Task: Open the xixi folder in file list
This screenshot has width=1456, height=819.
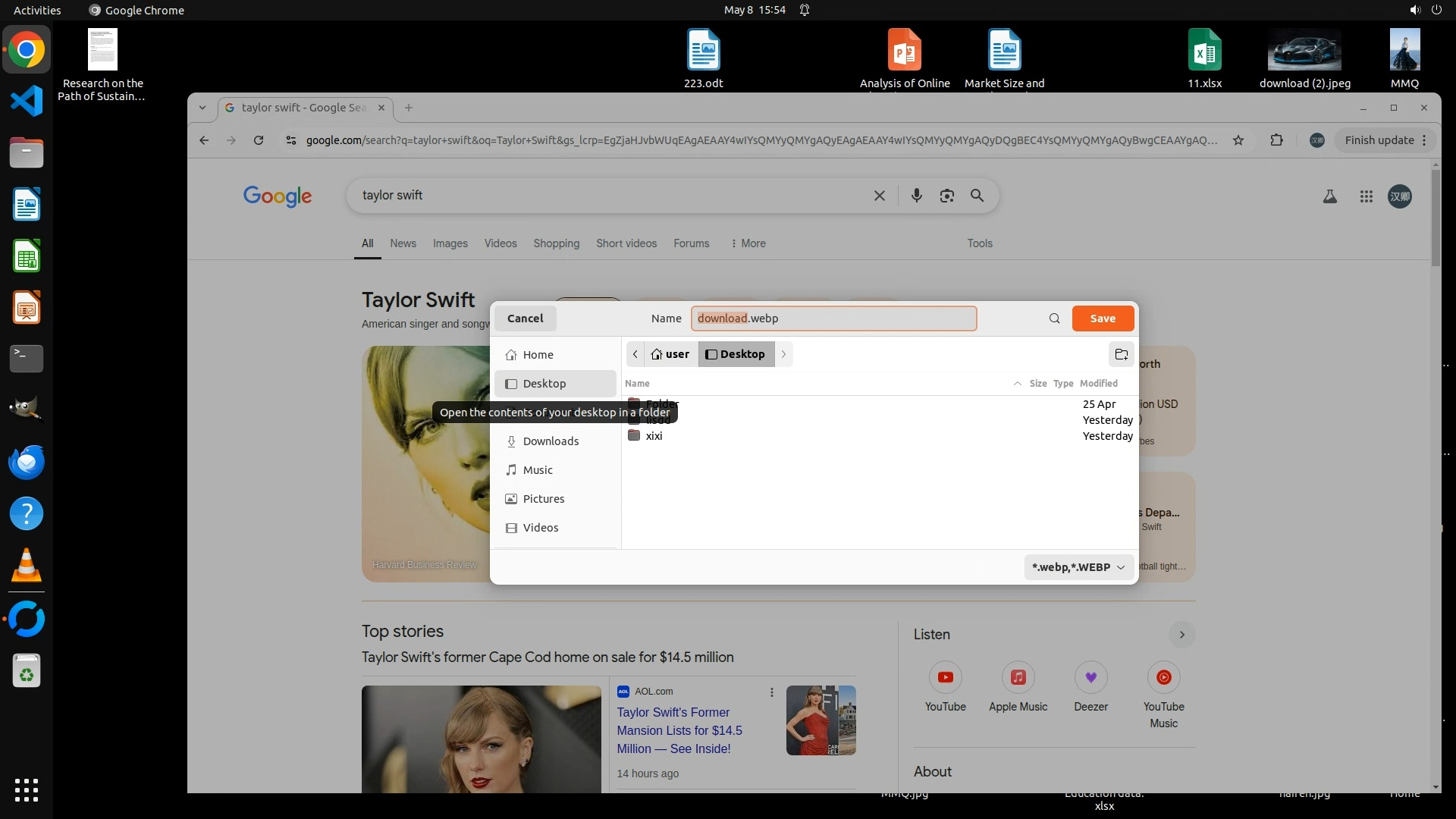Action: click(x=653, y=436)
